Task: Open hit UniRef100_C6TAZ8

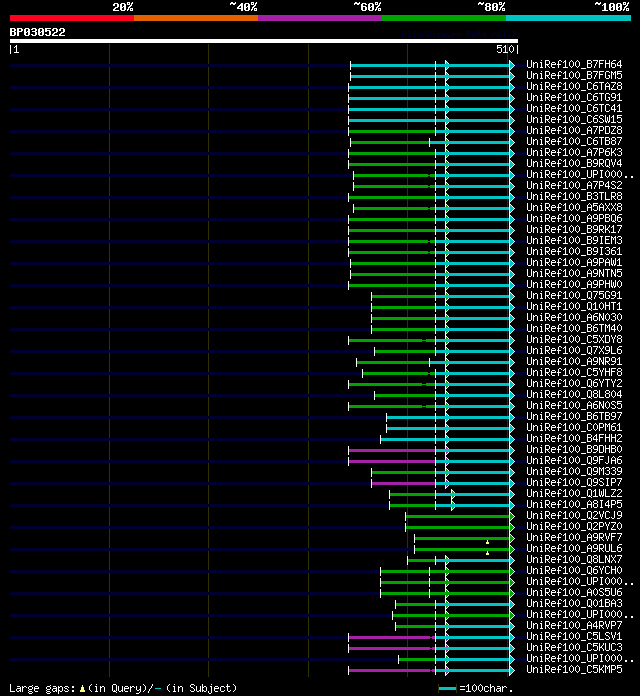Action: [574, 86]
